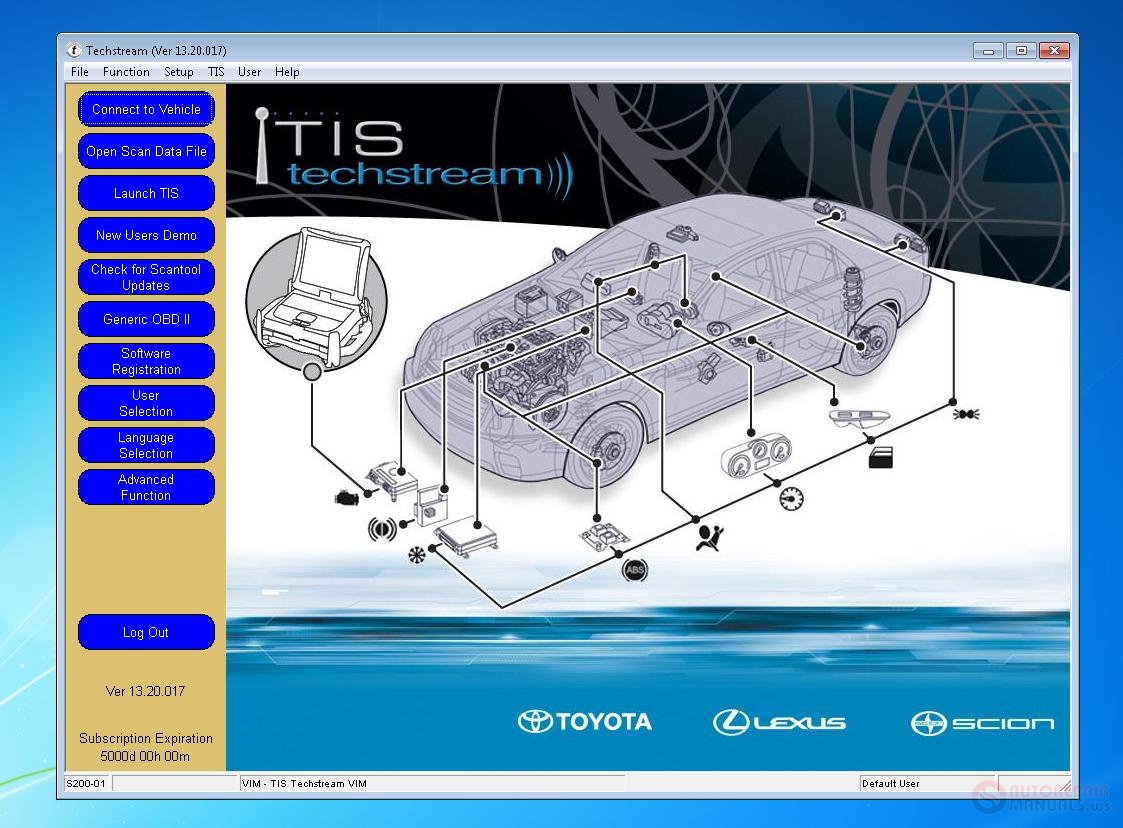Image resolution: width=1123 pixels, height=828 pixels.
Task: Log Out of Techstream
Action: tap(146, 632)
